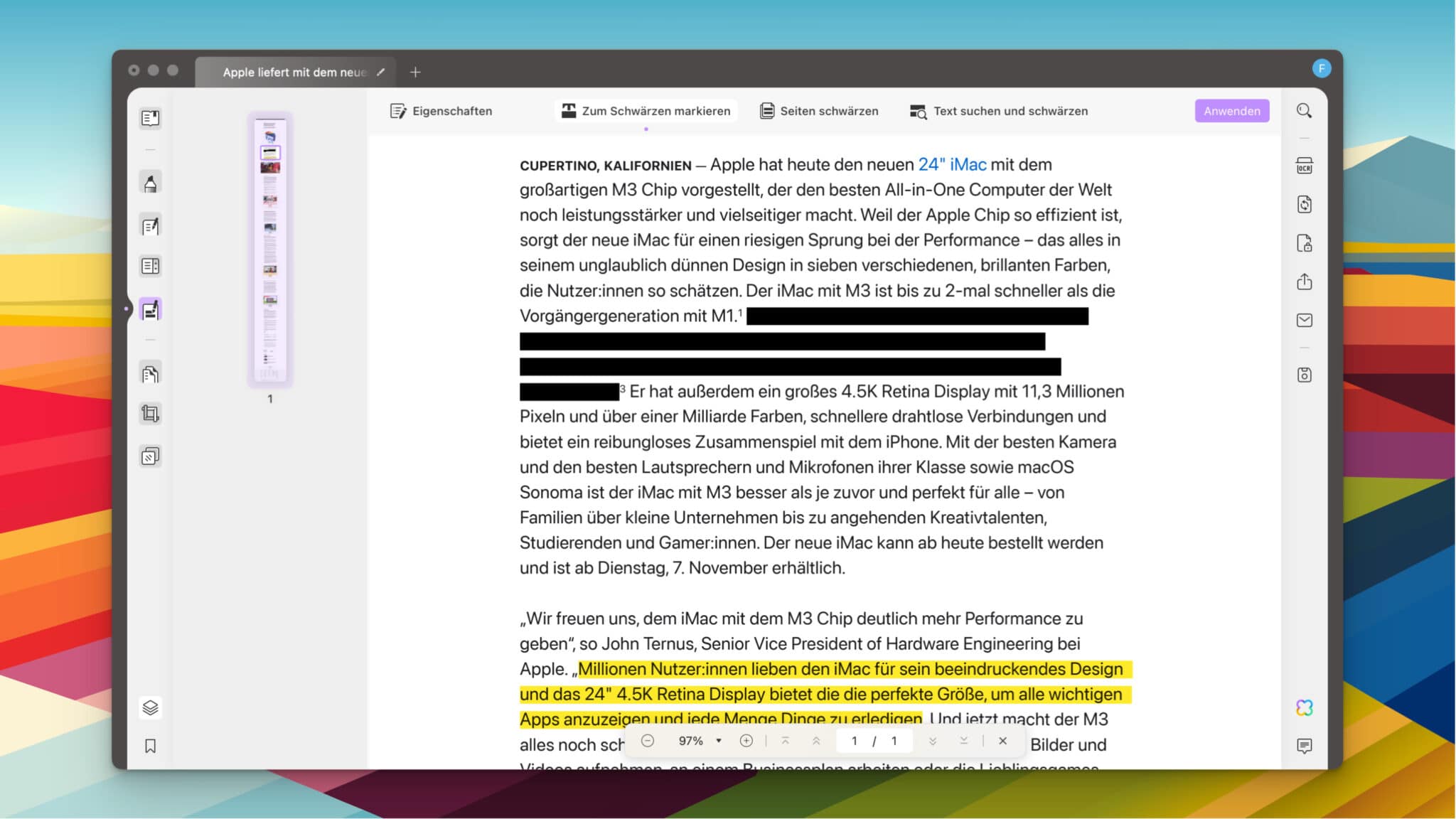Viewport: 1456px width, 819px height.
Task: Click the share export icon
Action: [1304, 282]
